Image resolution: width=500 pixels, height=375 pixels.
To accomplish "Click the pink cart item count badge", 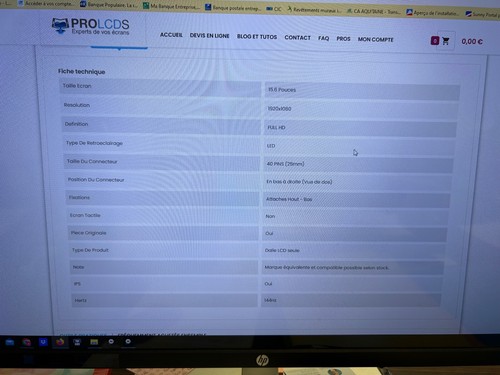I will [435, 41].
